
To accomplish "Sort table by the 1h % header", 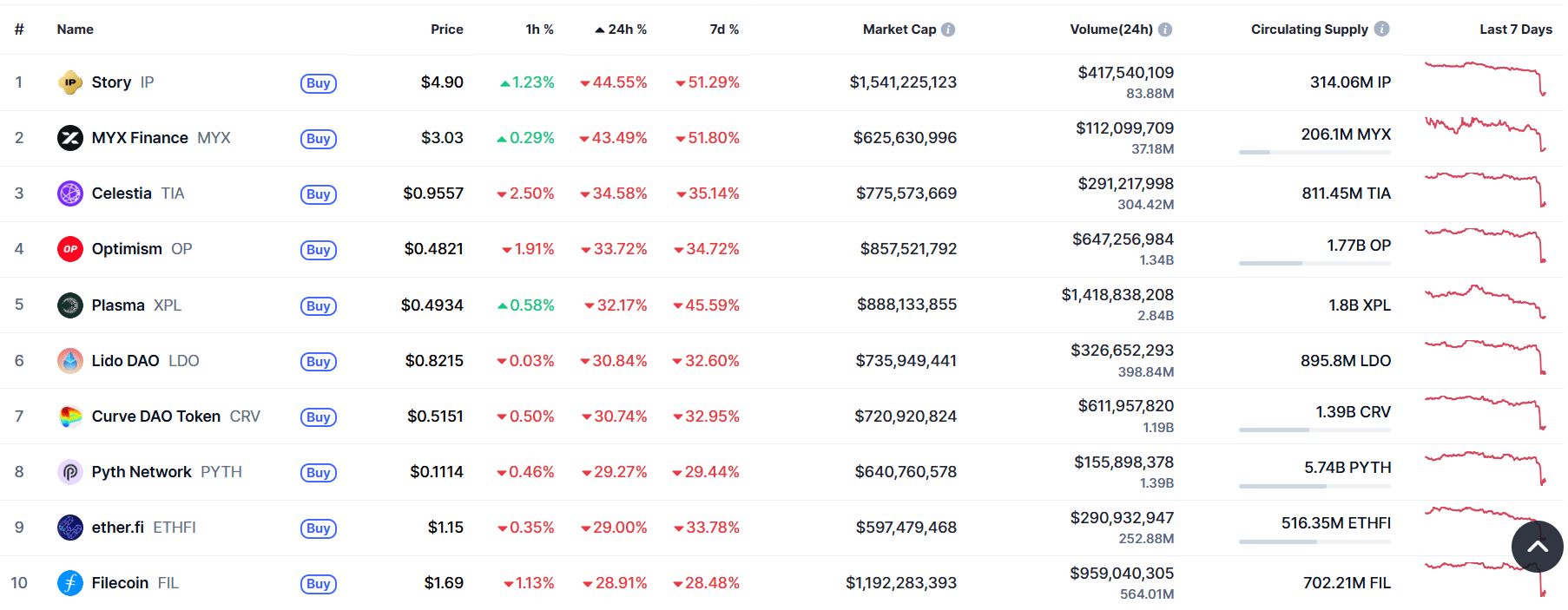I will pyautogui.click(x=539, y=30).
